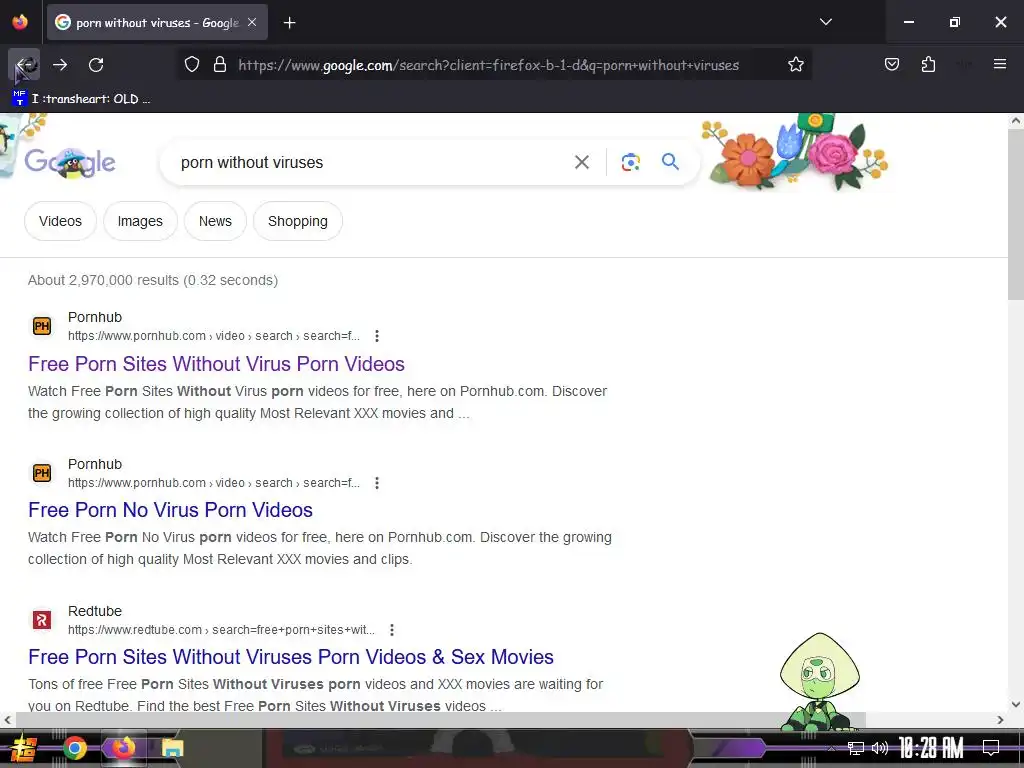
Task: Clear the search box with the X
Action: [581, 162]
